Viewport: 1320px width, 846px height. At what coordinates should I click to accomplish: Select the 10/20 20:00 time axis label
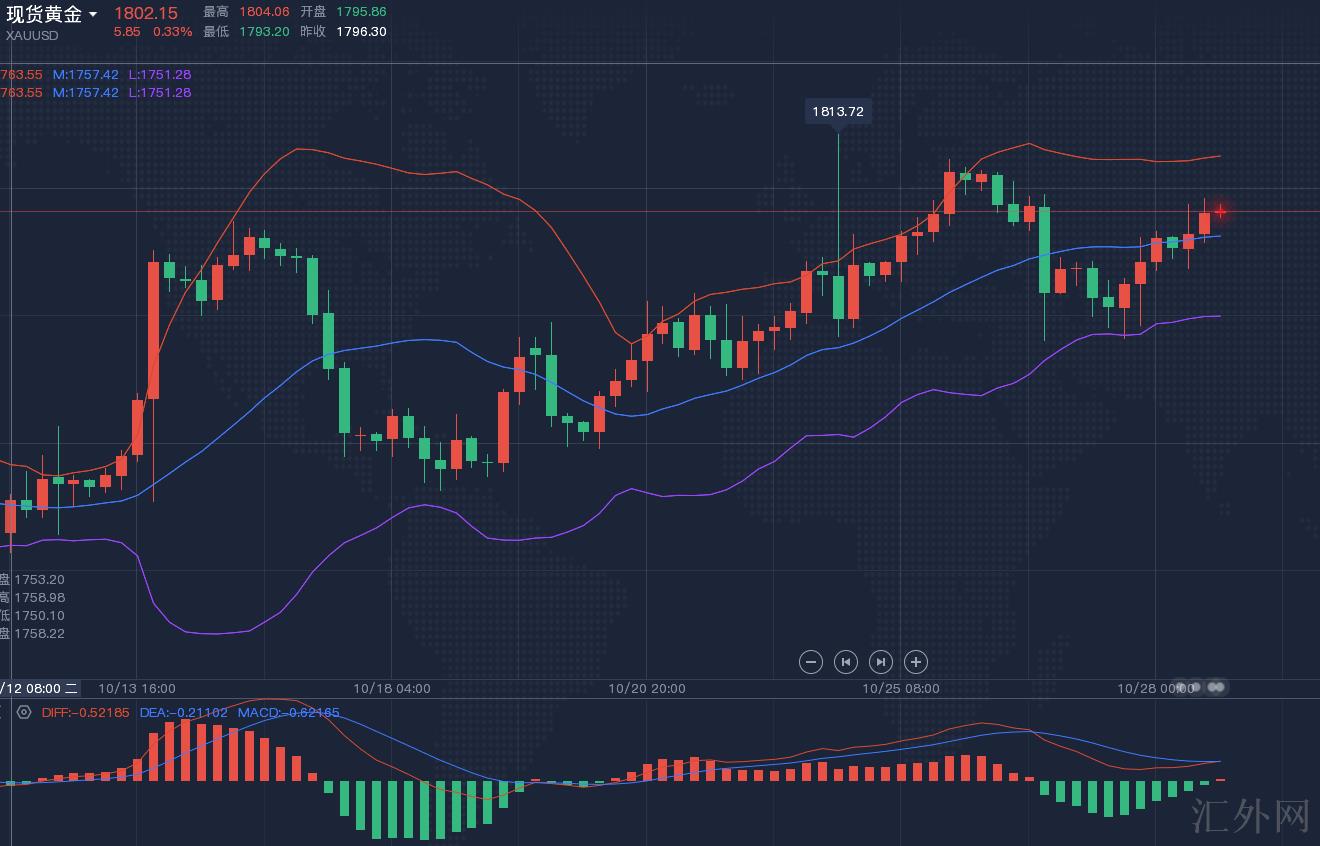click(647, 688)
